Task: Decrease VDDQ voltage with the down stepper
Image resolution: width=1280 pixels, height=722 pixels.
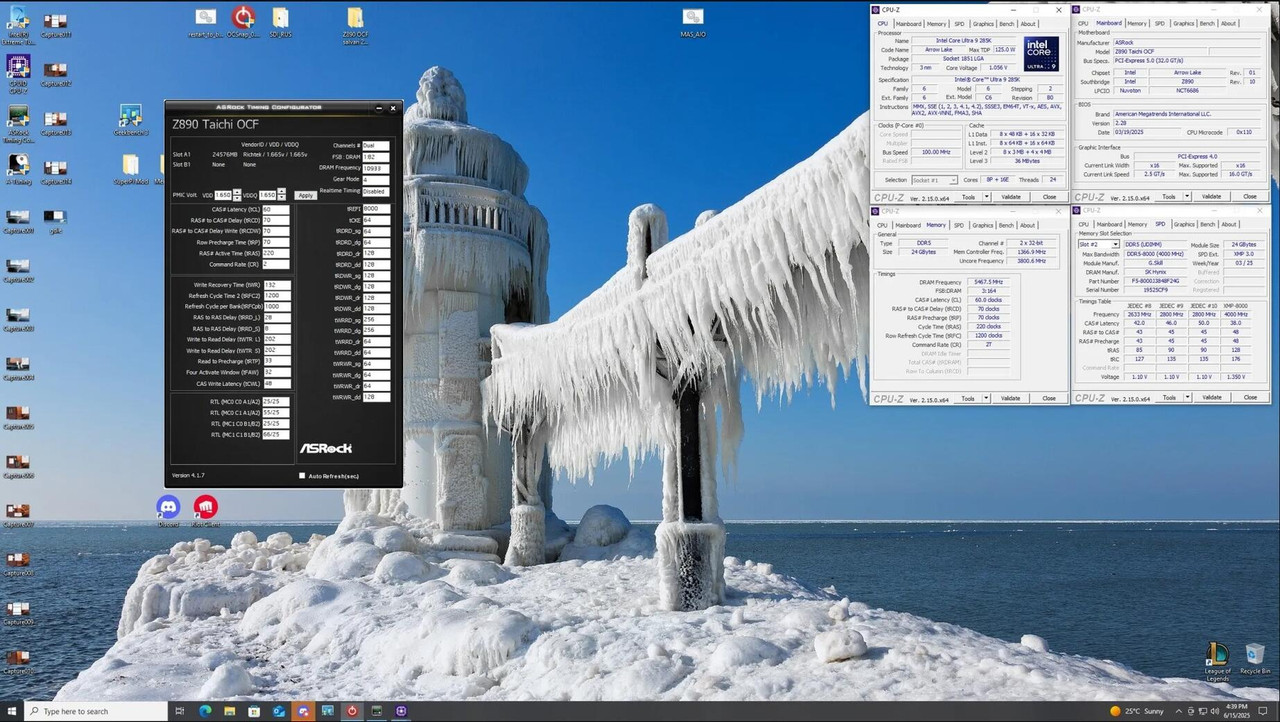Action: (x=281, y=198)
